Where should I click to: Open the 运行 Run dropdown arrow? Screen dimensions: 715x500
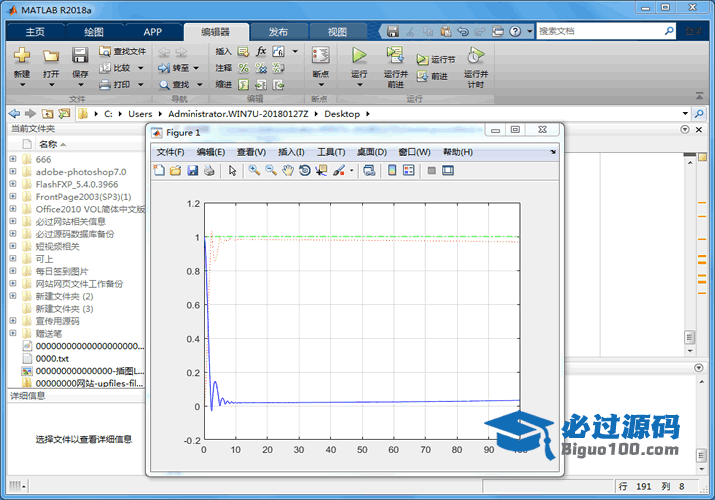pos(359,85)
